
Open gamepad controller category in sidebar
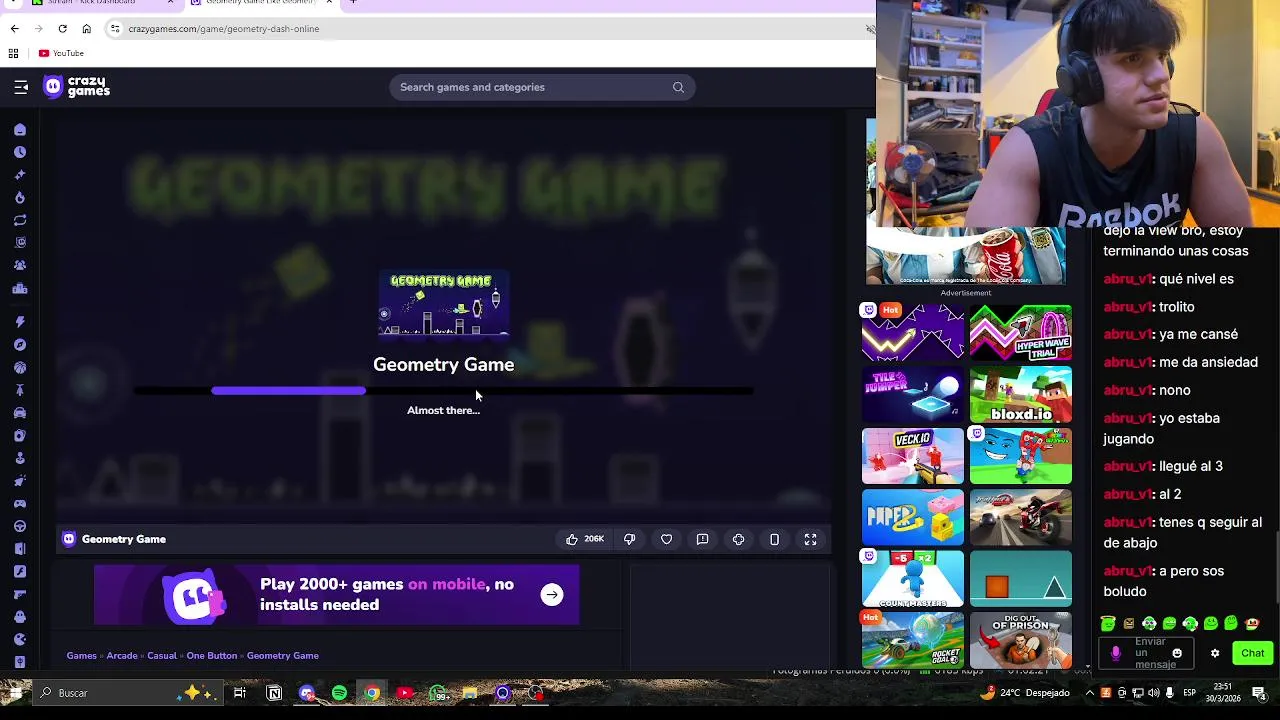(20, 504)
